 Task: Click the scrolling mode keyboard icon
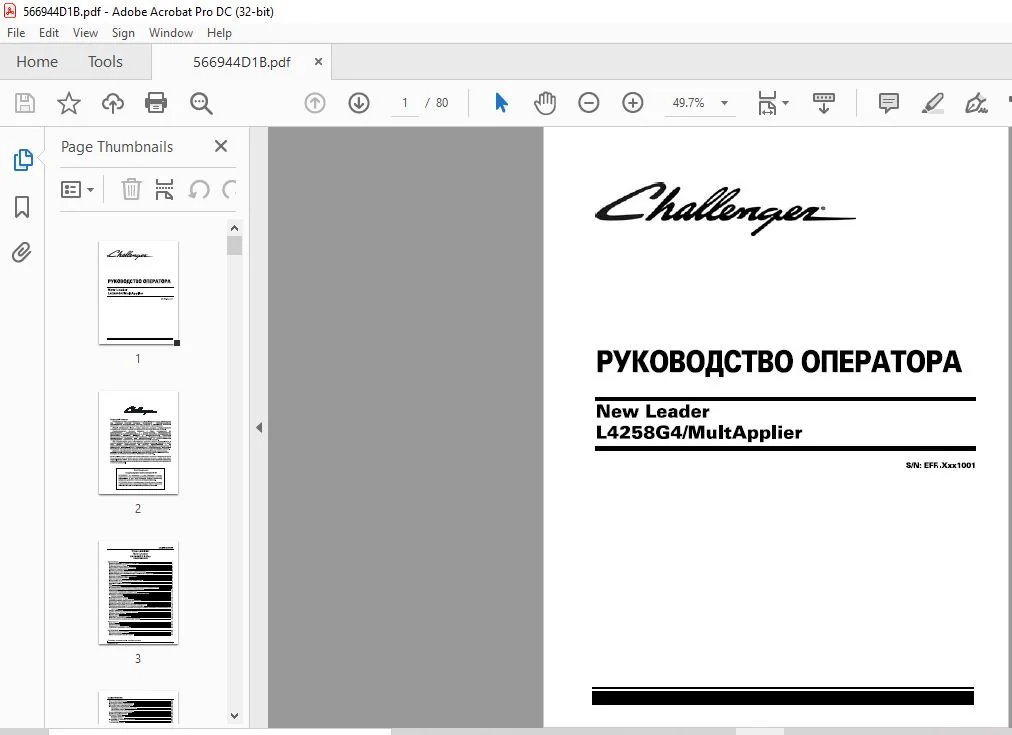824,103
